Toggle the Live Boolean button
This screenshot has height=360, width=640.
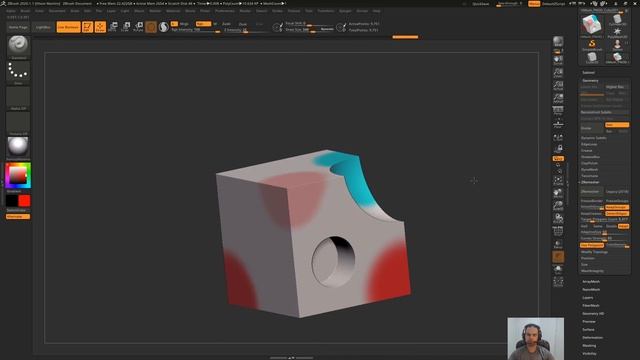point(69,27)
